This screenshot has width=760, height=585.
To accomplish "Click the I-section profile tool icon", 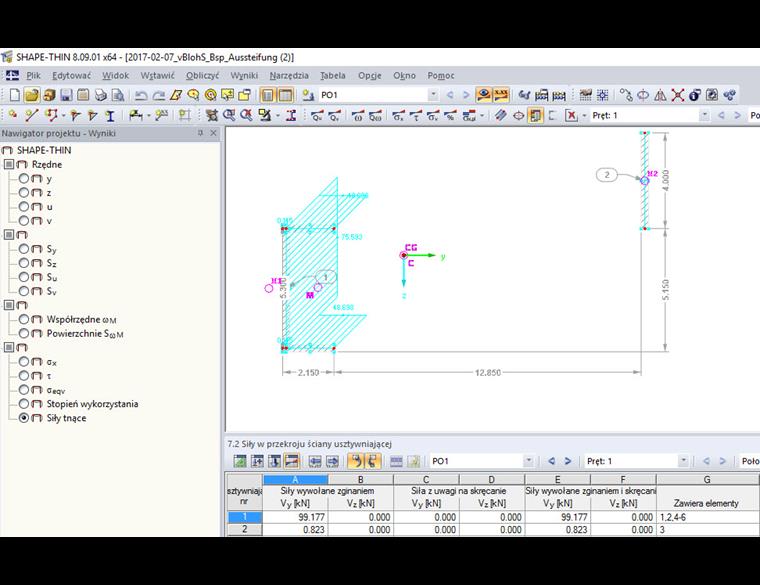I will 110,115.
